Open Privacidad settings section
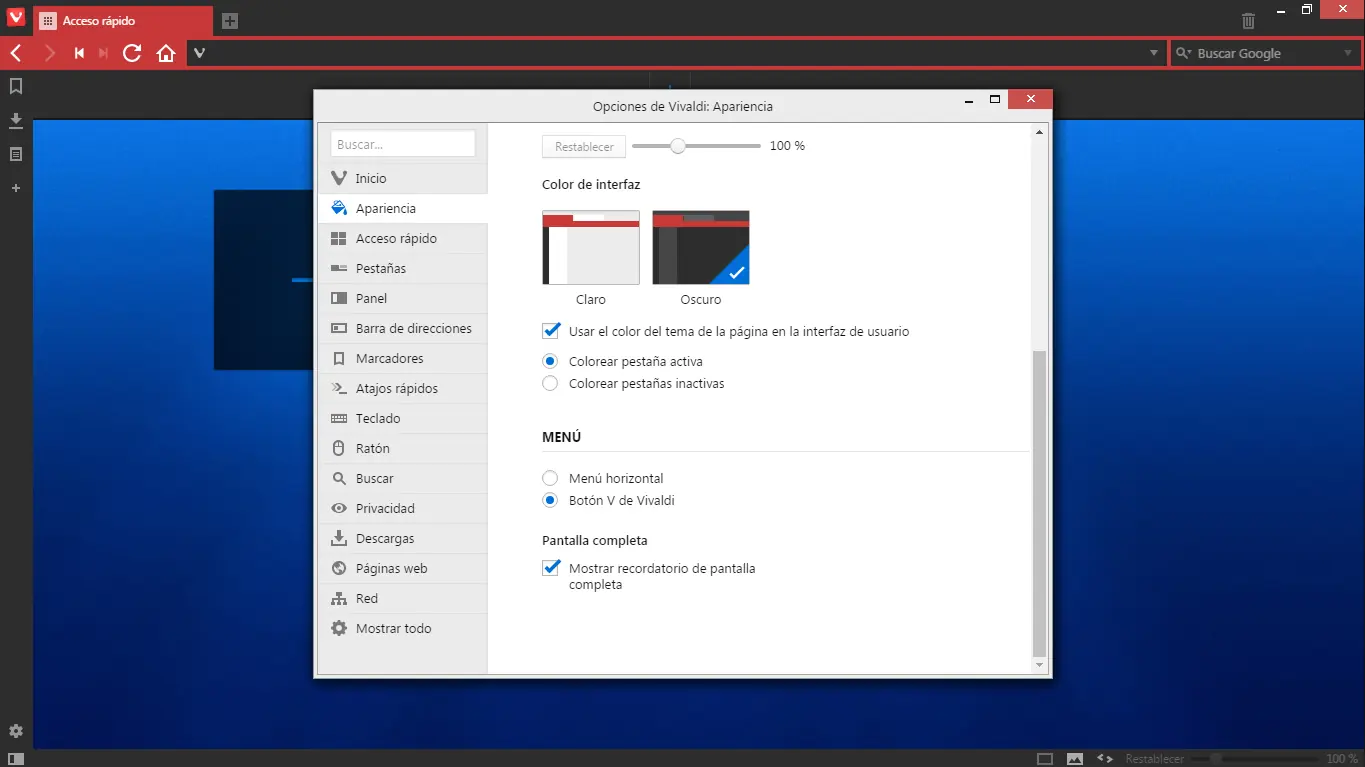Viewport: 1365px width, 767px height. [402, 508]
